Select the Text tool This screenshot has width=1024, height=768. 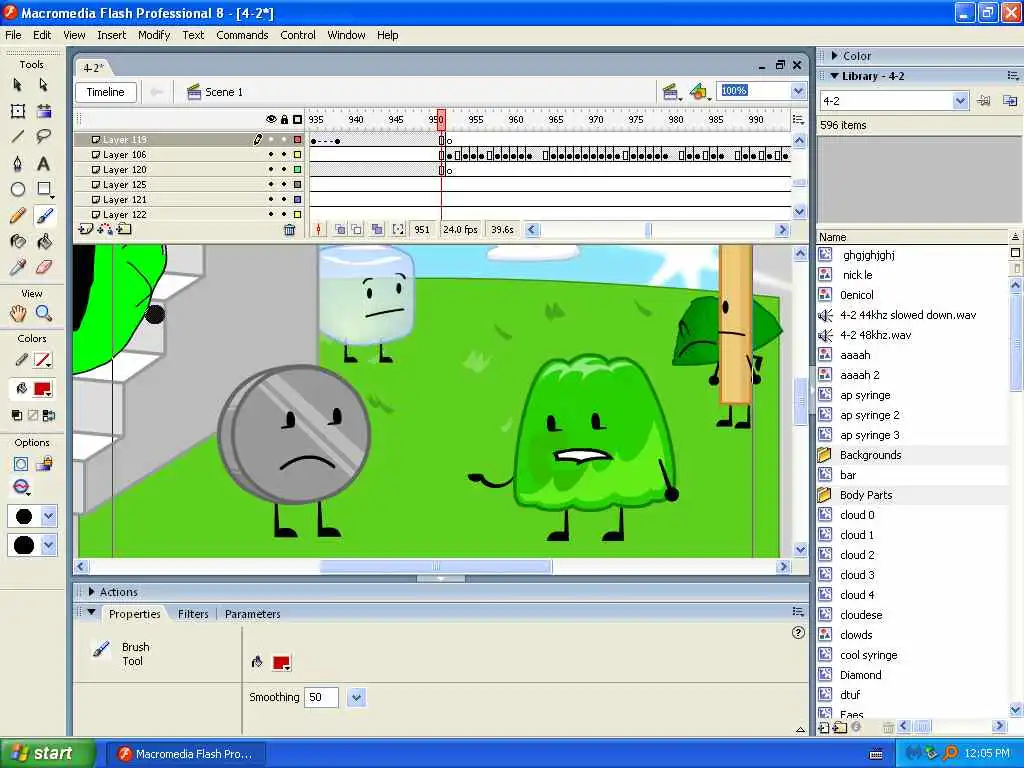point(44,163)
